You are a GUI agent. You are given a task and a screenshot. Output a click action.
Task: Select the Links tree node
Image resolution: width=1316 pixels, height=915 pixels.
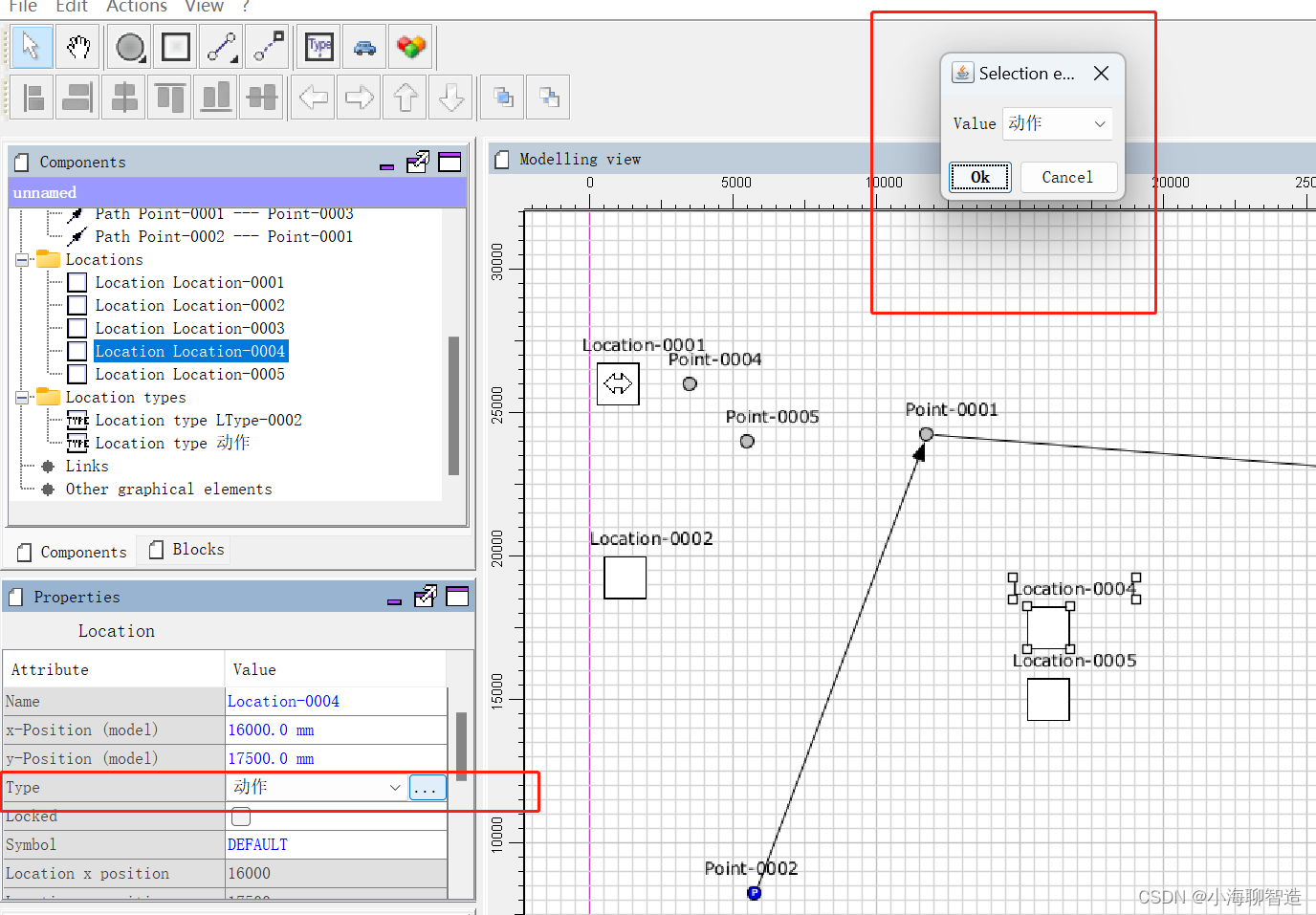[87, 467]
